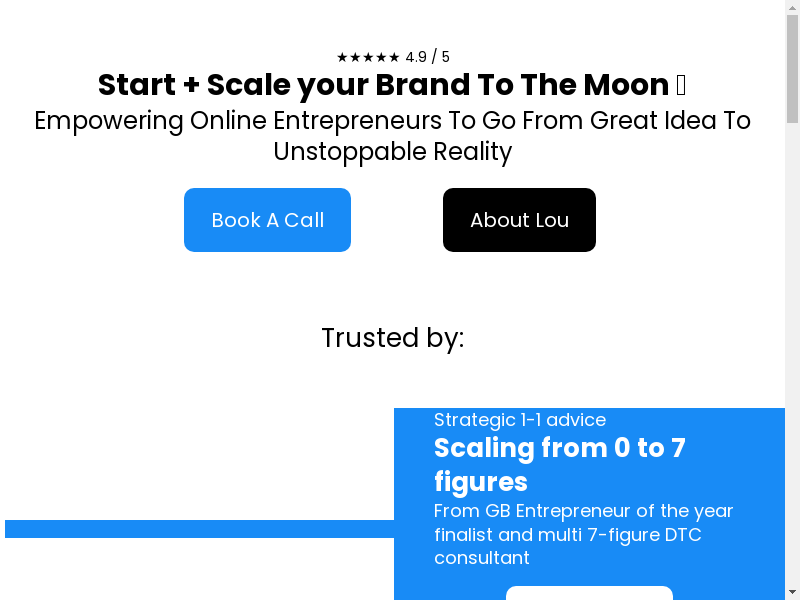Image resolution: width=800 pixels, height=600 pixels.
Task: Click the Trusted by: heading
Action: (x=392, y=338)
